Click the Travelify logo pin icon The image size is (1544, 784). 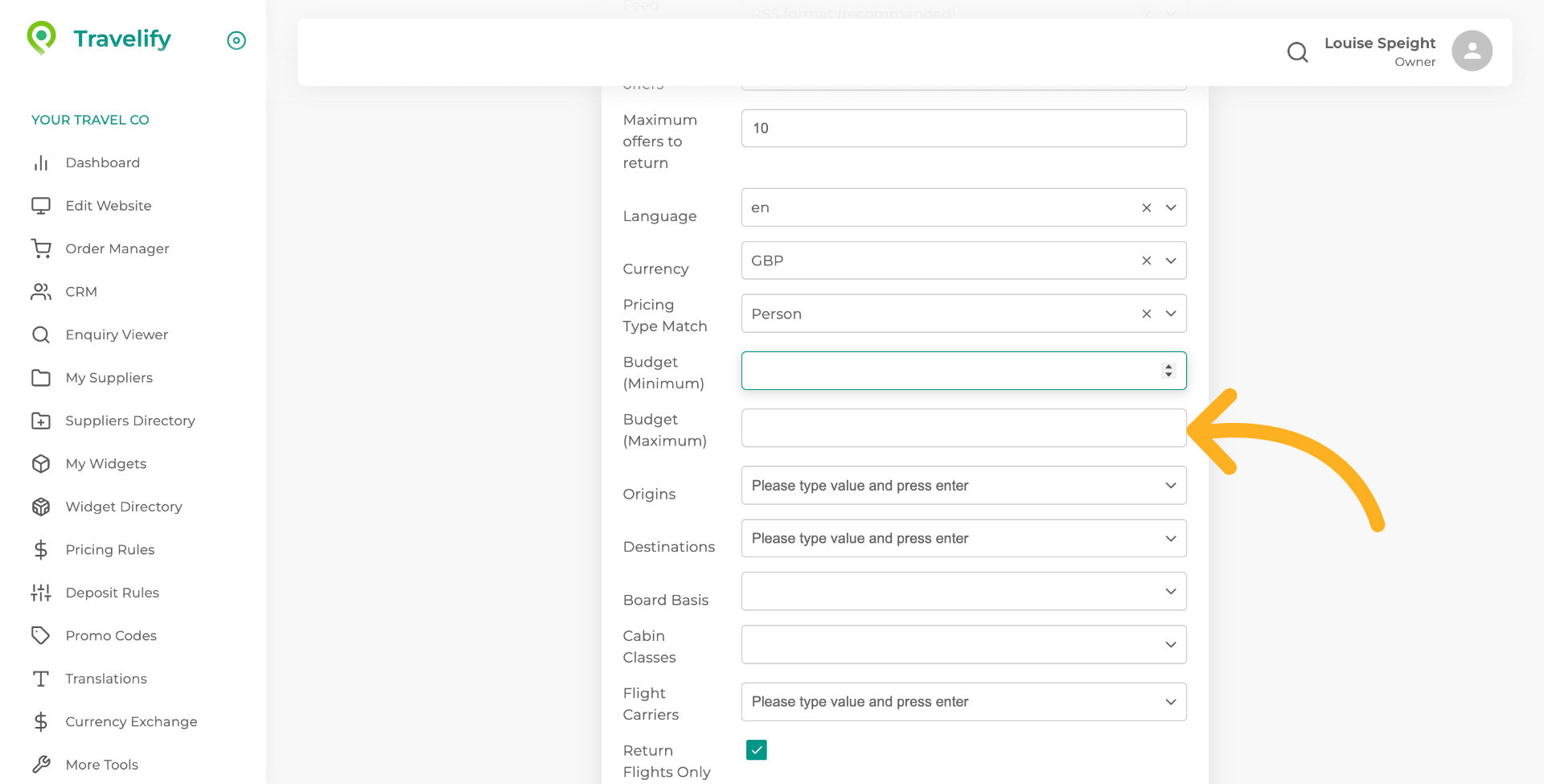(x=41, y=37)
